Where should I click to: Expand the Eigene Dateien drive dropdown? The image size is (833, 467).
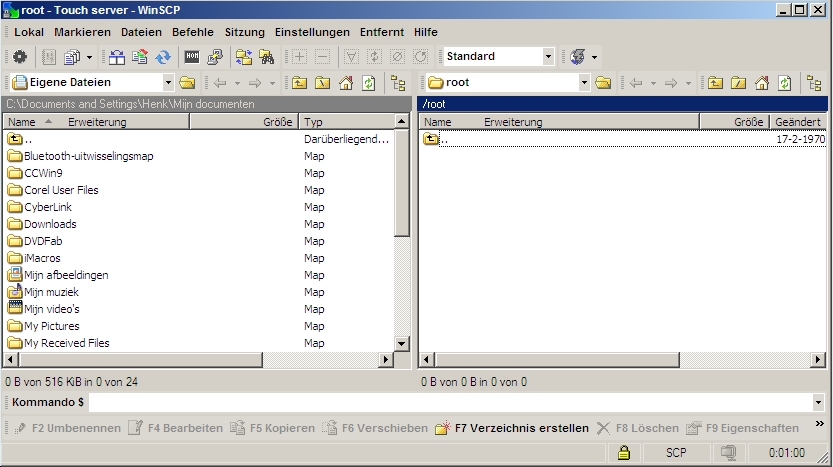point(167,83)
